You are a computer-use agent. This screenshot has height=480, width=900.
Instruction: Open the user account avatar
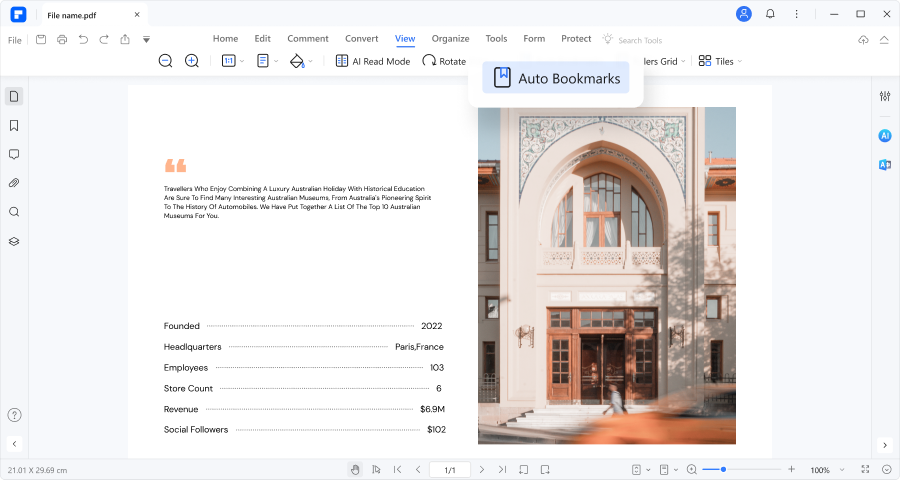pyautogui.click(x=744, y=14)
